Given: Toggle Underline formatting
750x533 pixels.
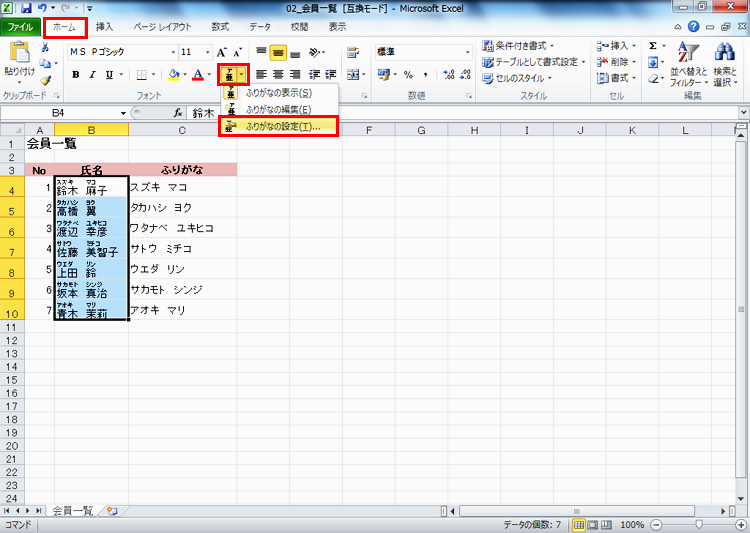Looking at the screenshot, I should (x=109, y=75).
